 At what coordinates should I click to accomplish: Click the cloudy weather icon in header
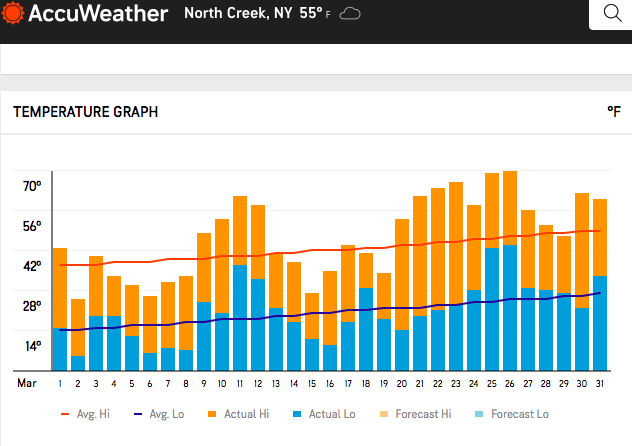click(x=350, y=14)
